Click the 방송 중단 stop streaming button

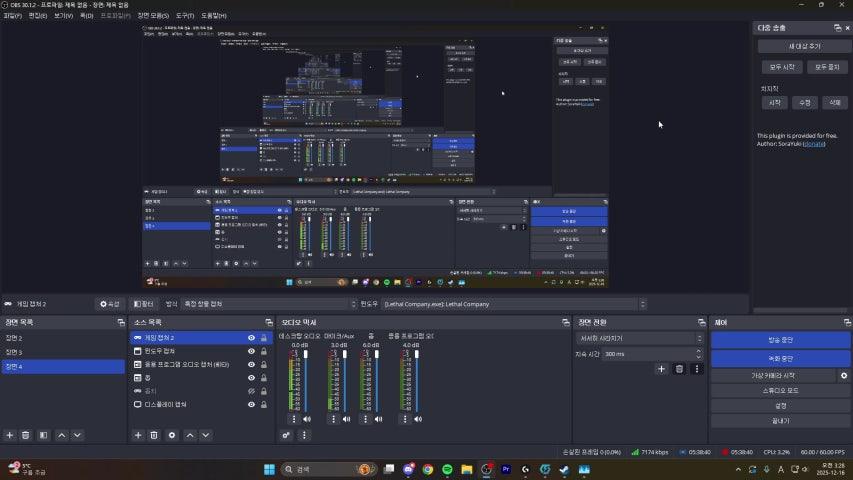(x=780, y=340)
